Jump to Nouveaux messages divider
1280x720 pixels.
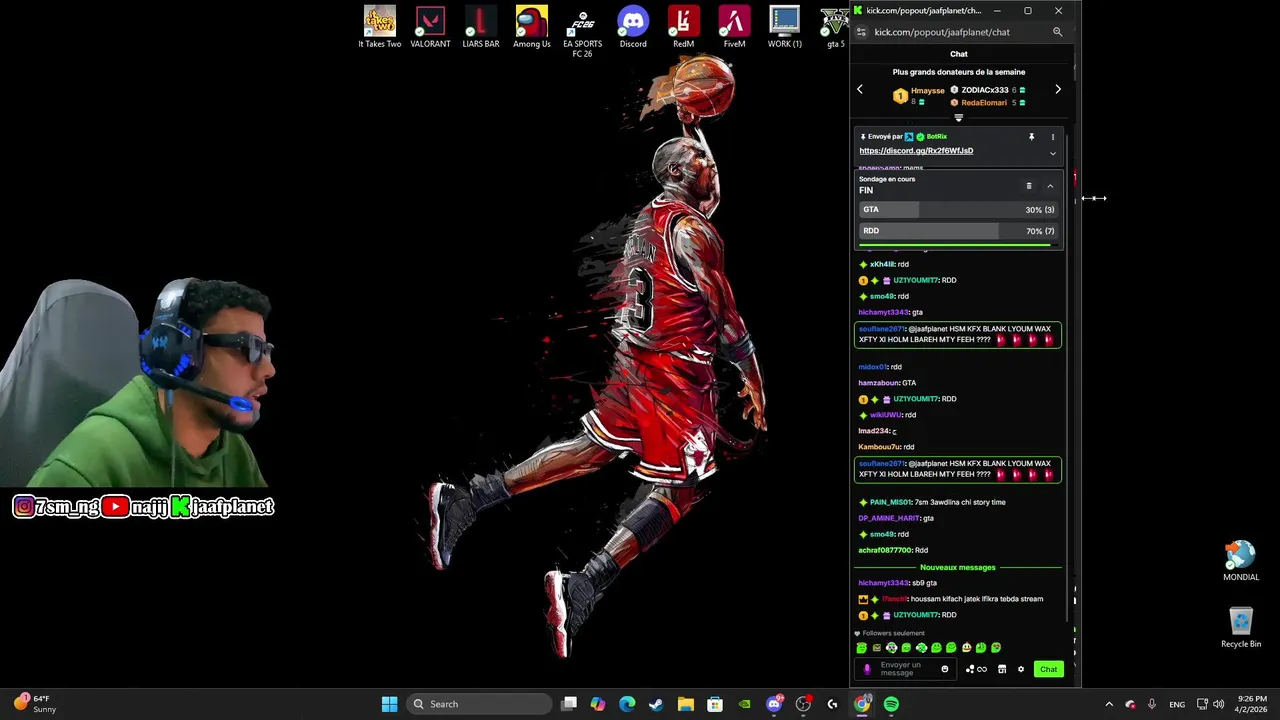[x=958, y=567]
